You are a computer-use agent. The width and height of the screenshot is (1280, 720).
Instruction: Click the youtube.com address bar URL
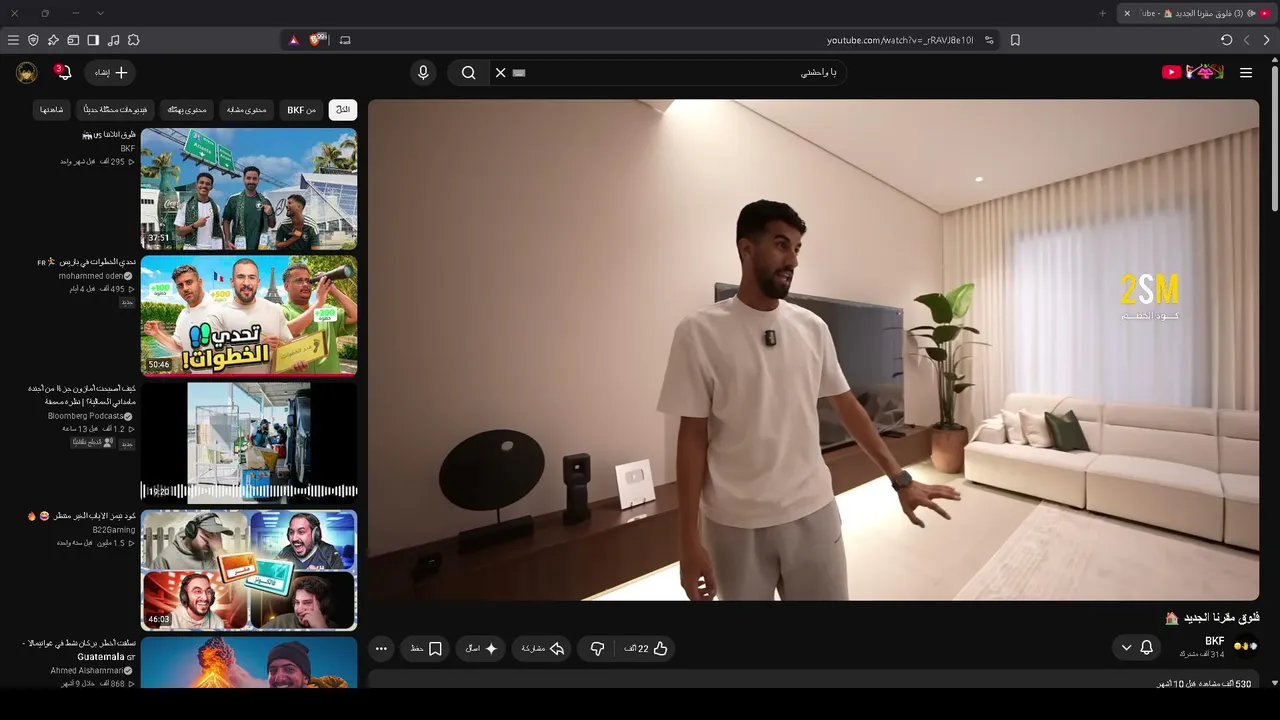coord(900,40)
